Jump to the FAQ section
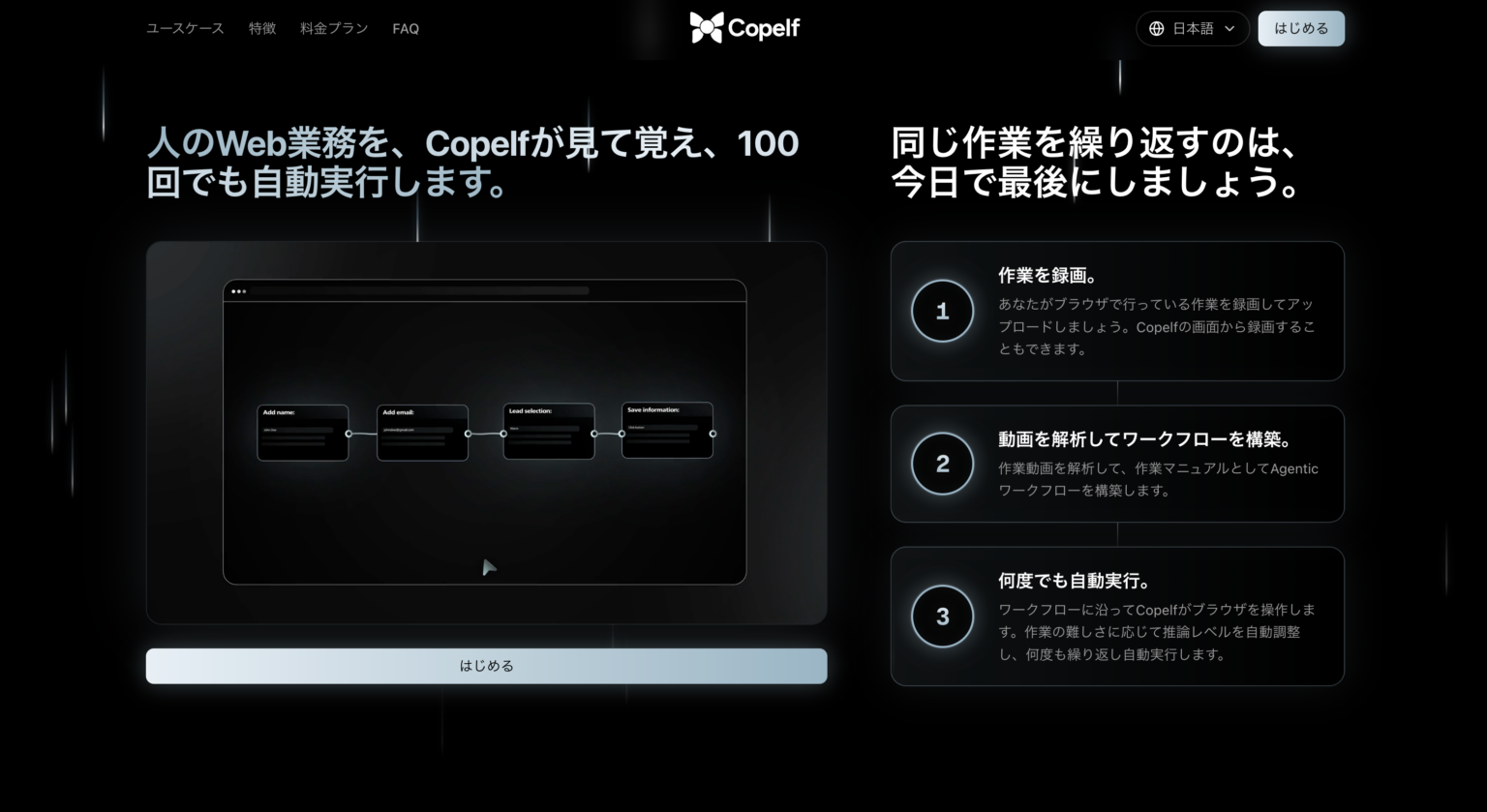The width and height of the screenshot is (1487, 812). pos(406,29)
